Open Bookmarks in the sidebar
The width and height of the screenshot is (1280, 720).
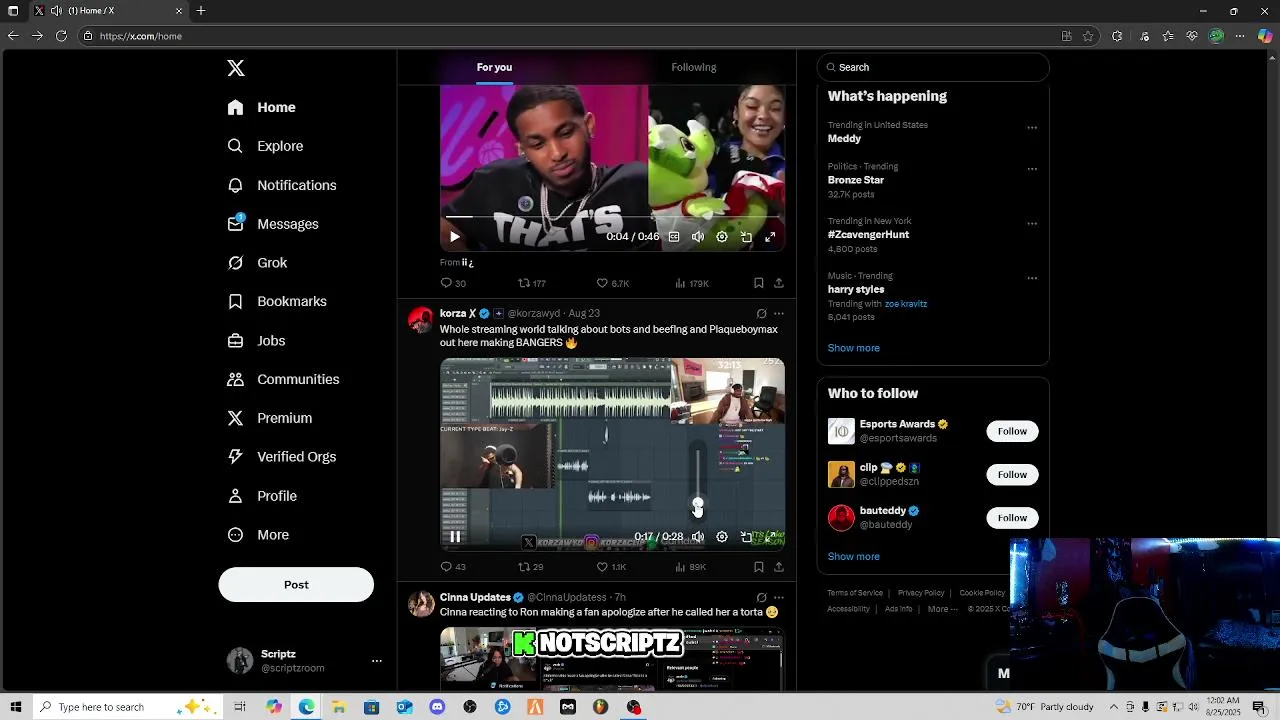[x=277, y=301]
